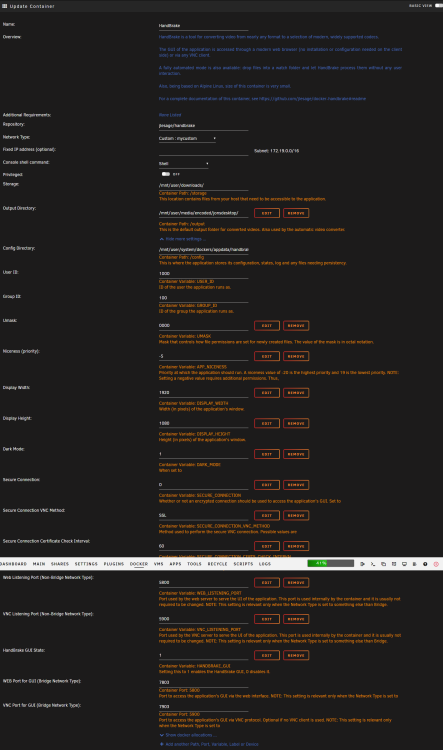Click Edit for Secure Connection
443x750 pixels.
coord(267,485)
